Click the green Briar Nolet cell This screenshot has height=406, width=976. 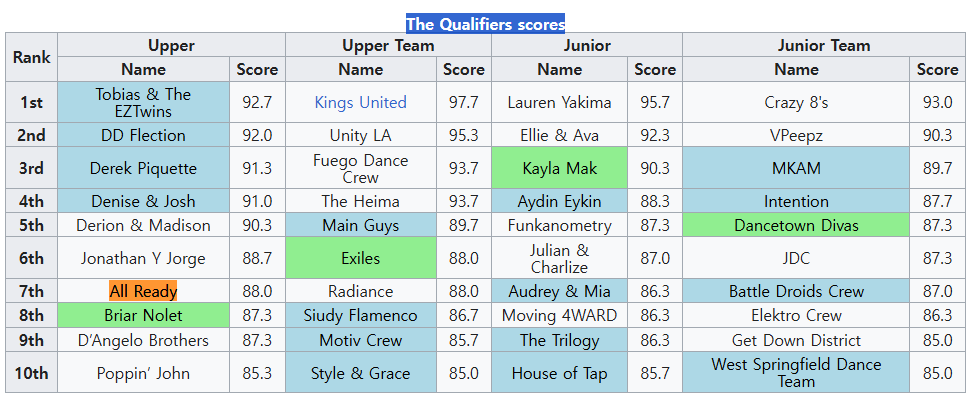coord(144,315)
